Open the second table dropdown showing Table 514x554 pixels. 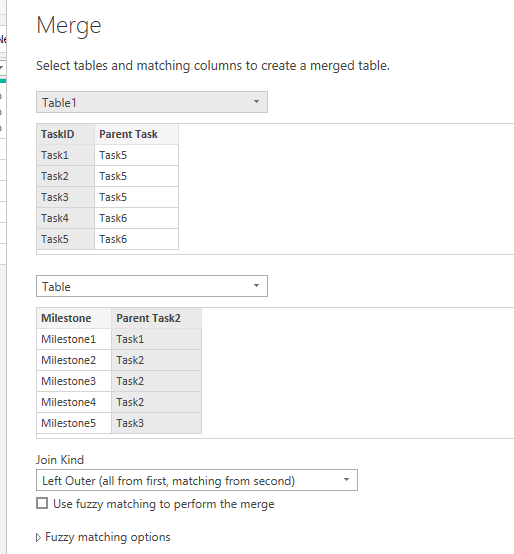[x=152, y=286]
